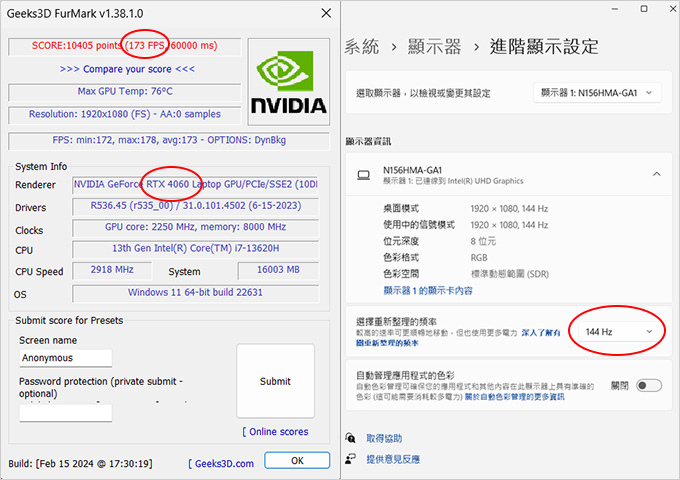Click the Build: [Feb 15 2024 @ 17:30:19] text
This screenshot has width=680, height=480.
point(81,464)
